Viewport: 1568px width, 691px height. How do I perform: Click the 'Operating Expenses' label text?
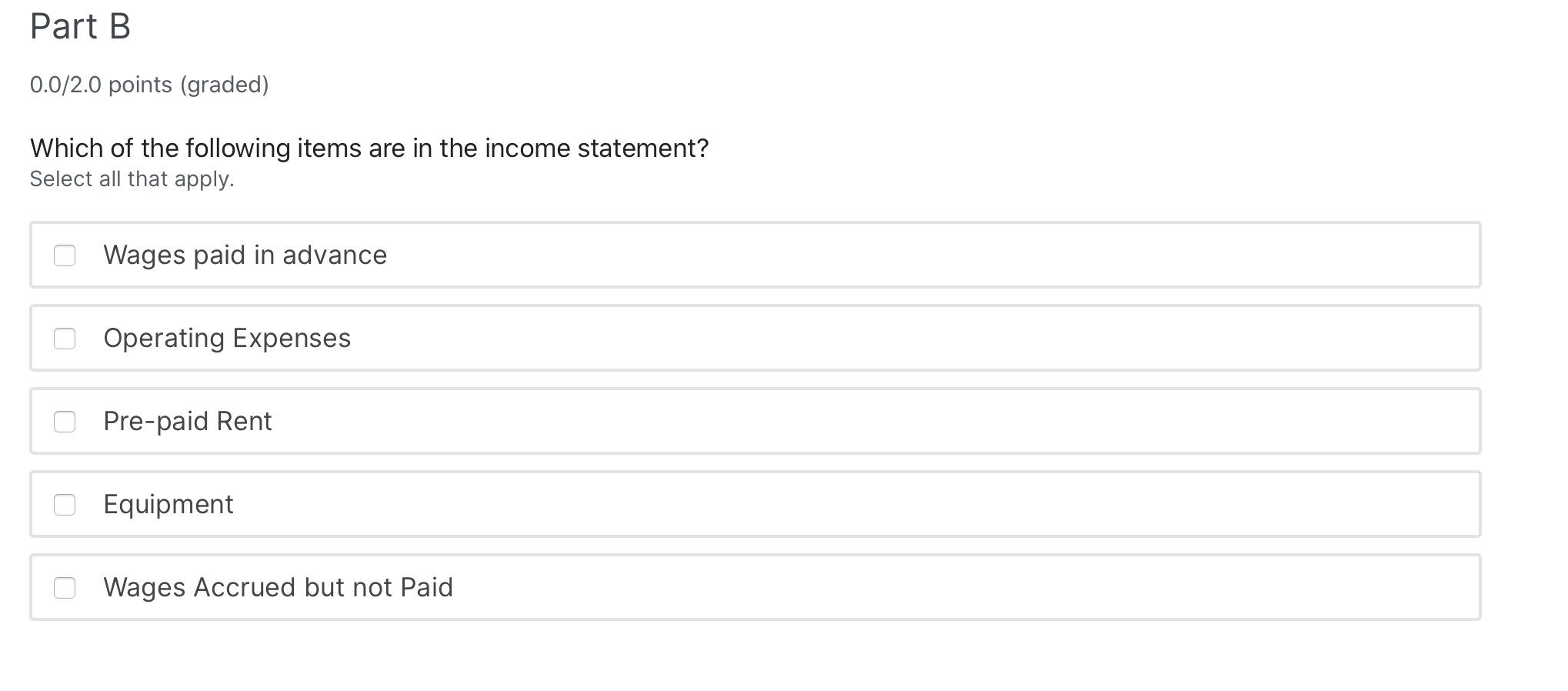click(x=227, y=339)
